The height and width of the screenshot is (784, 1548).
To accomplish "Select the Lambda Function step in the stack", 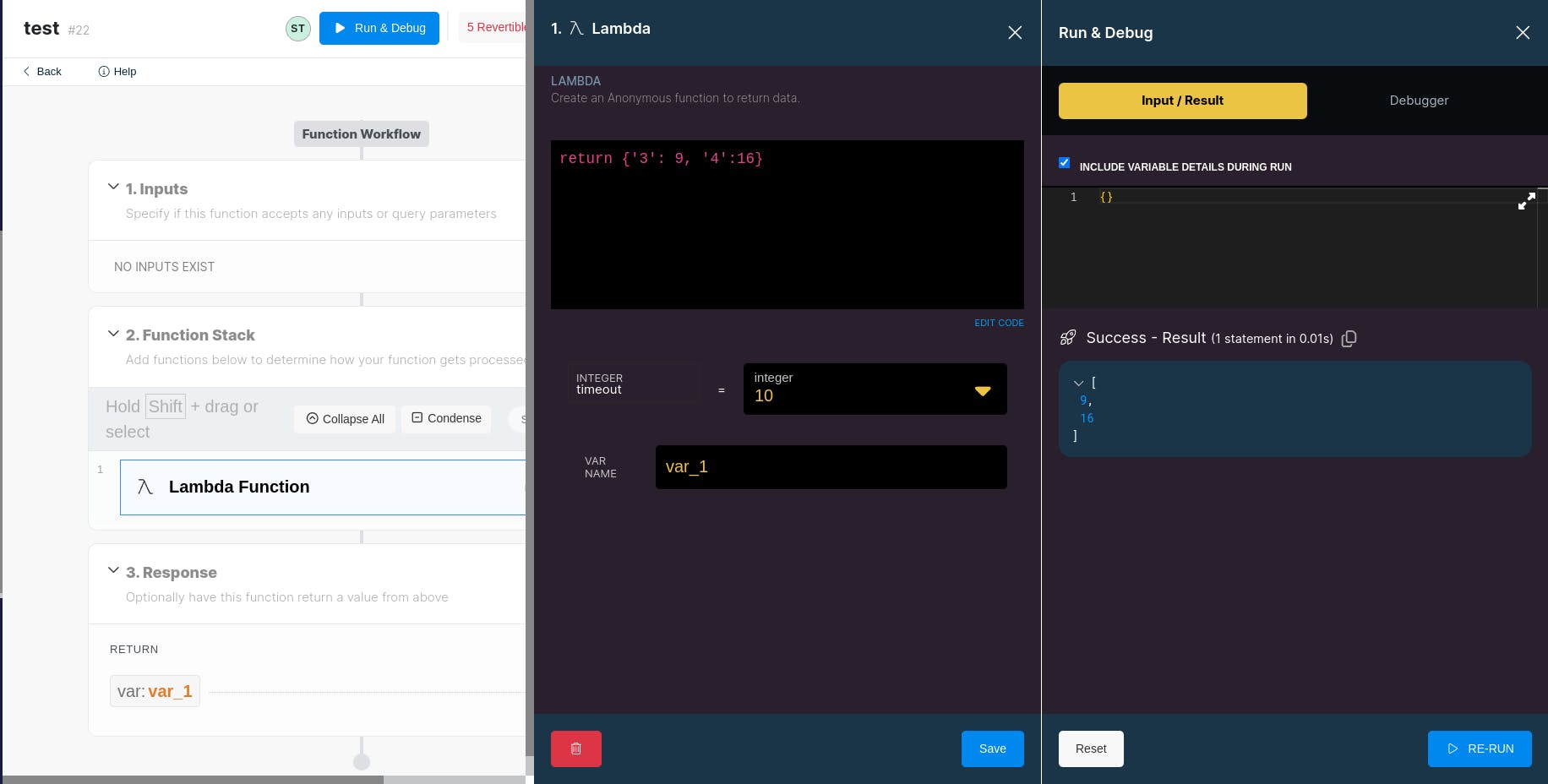I will tap(323, 487).
